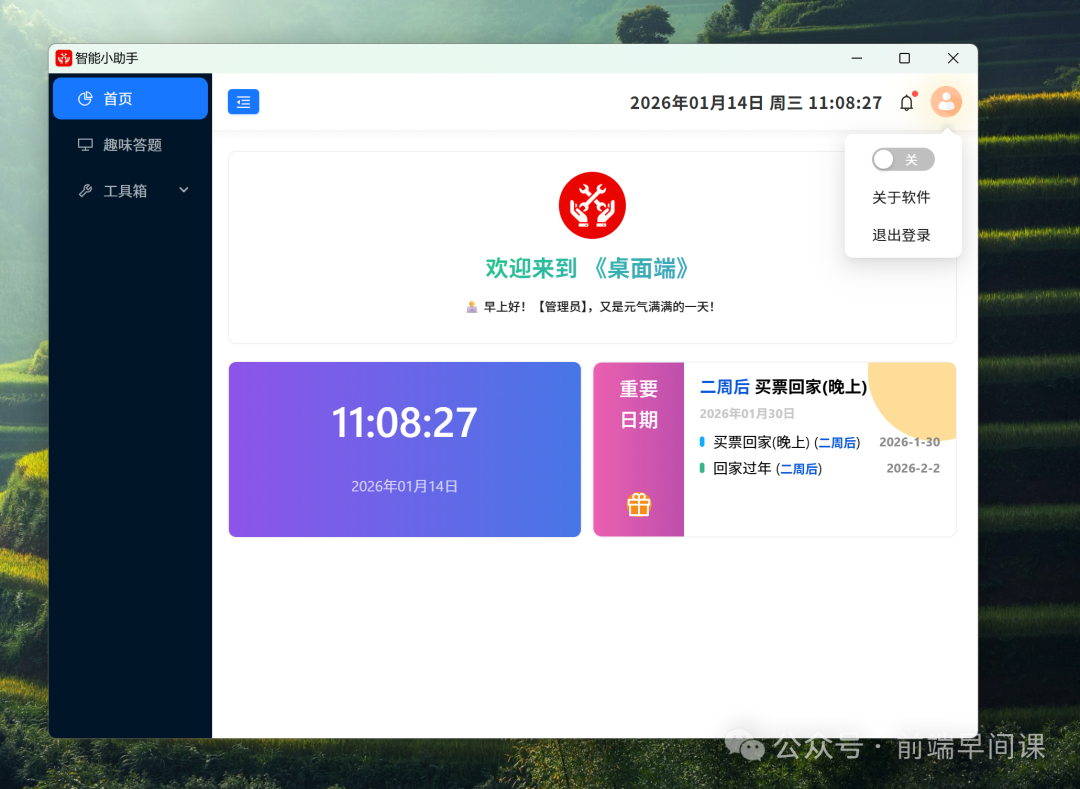Screen dimensions: 1080x789
Task: Click the blue 二周后 heading link
Action: tap(724, 387)
